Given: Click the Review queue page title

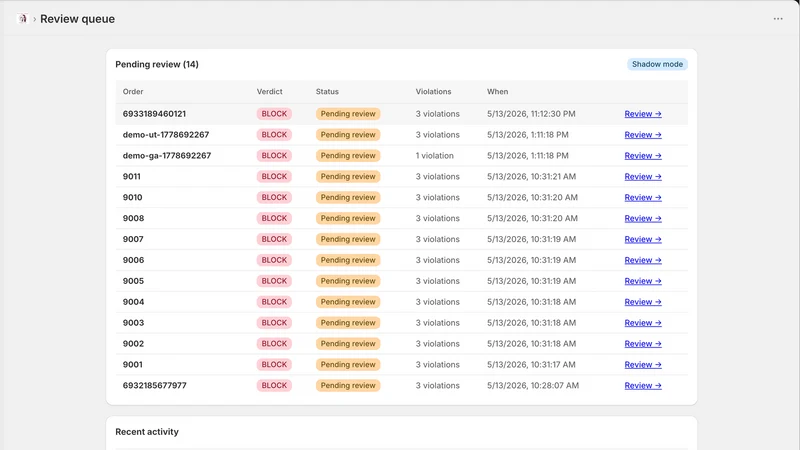Looking at the screenshot, I should click(78, 19).
